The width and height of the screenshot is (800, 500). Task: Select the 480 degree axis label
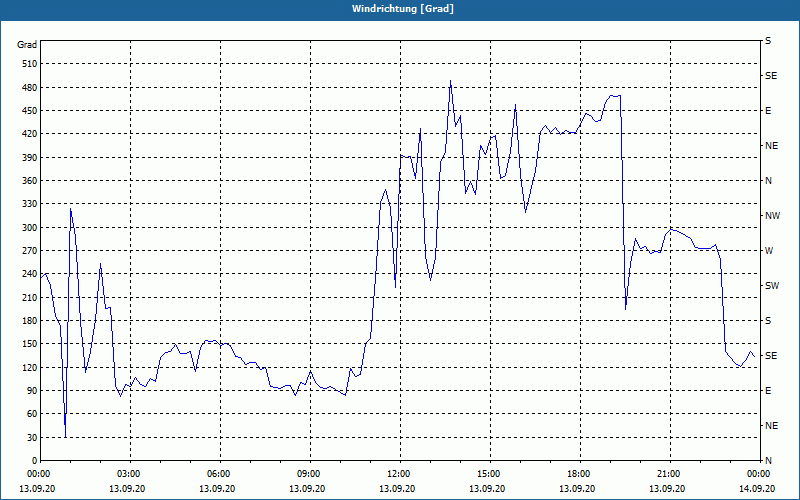coord(31,88)
